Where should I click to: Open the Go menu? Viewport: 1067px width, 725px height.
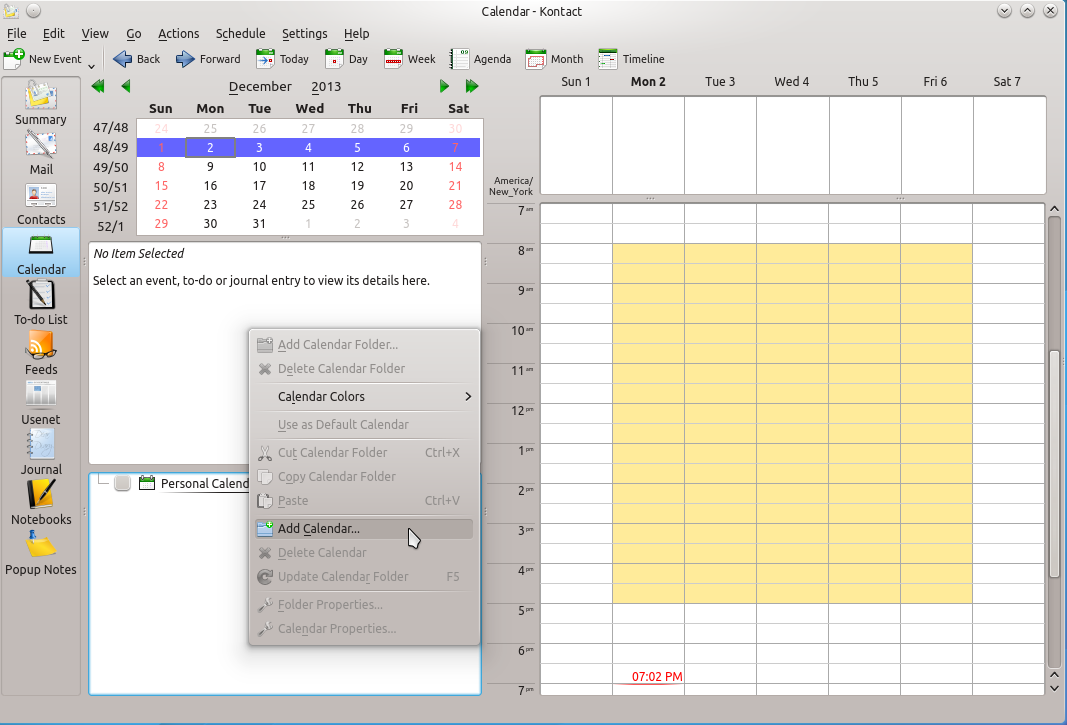tap(133, 33)
